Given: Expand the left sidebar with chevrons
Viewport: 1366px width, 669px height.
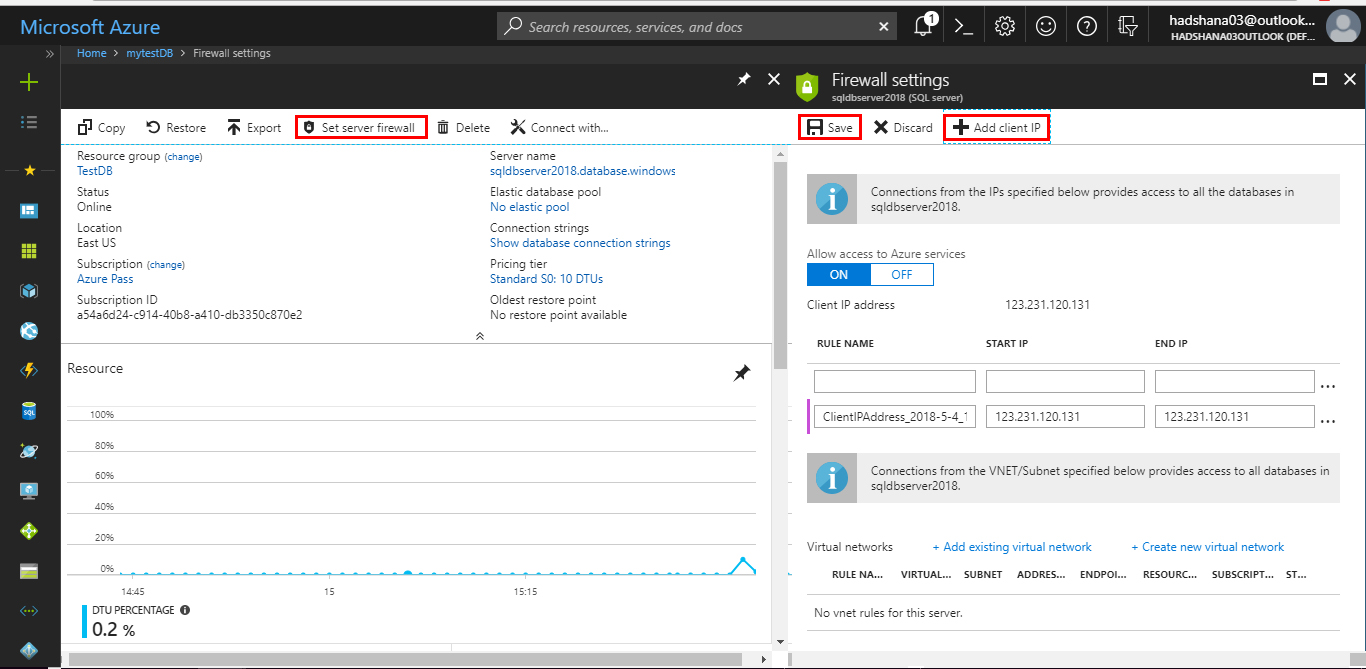Looking at the screenshot, I should pos(50,53).
